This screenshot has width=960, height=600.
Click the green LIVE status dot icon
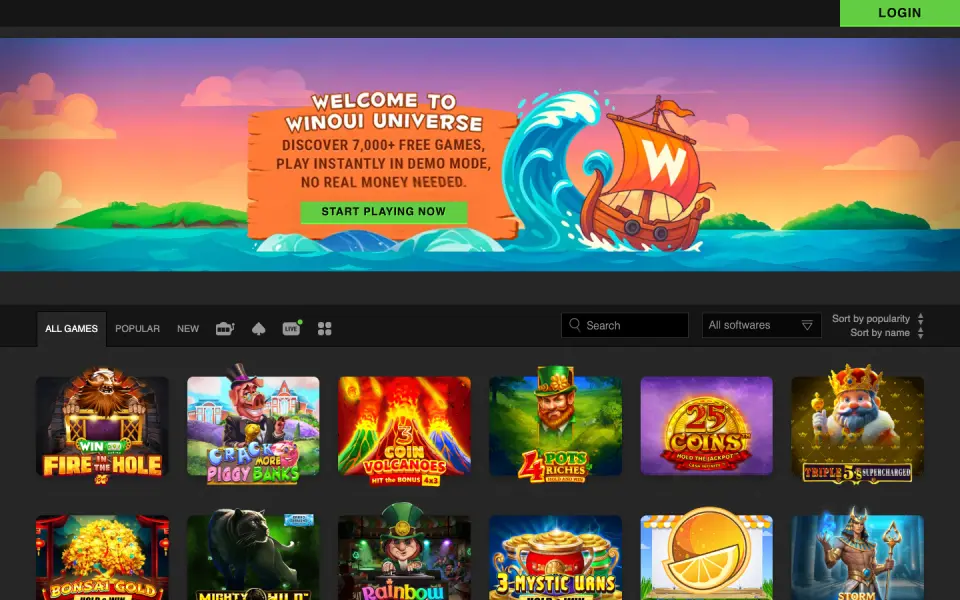300,322
